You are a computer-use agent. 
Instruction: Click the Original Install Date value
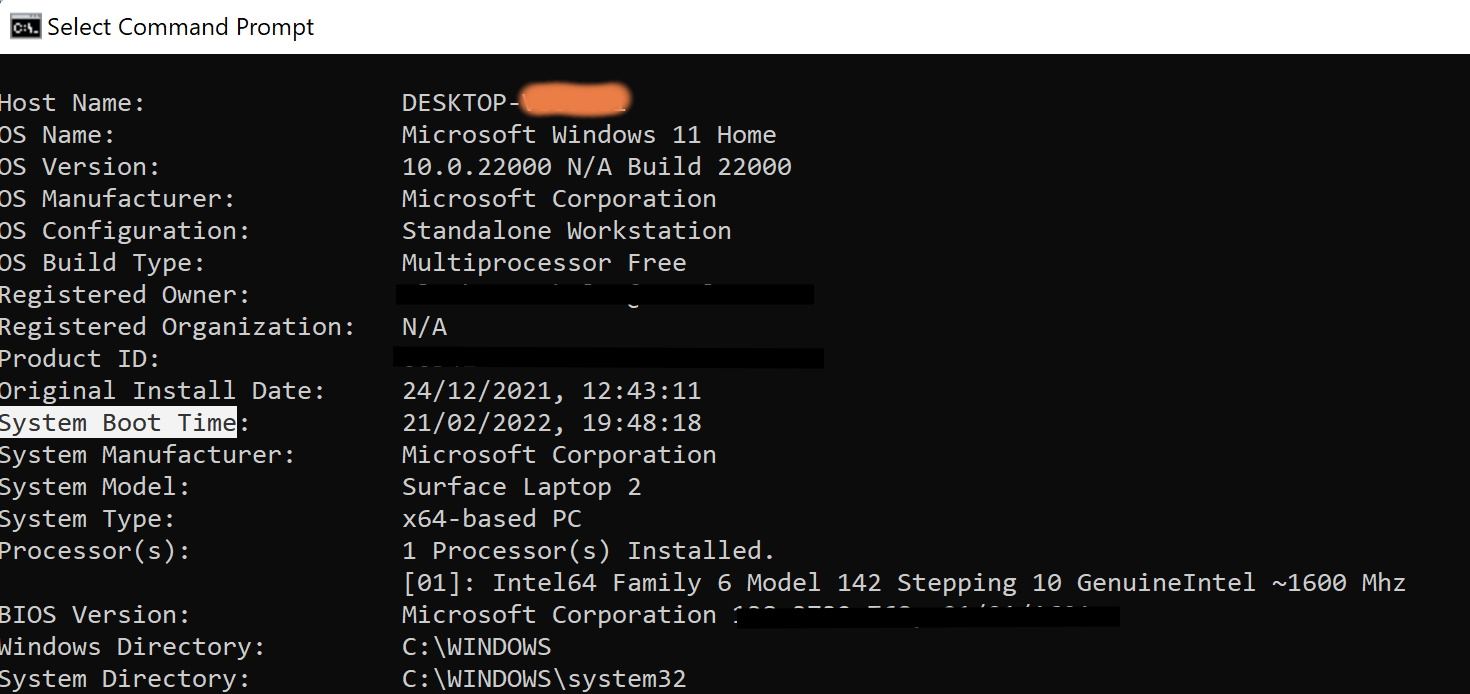(551, 391)
